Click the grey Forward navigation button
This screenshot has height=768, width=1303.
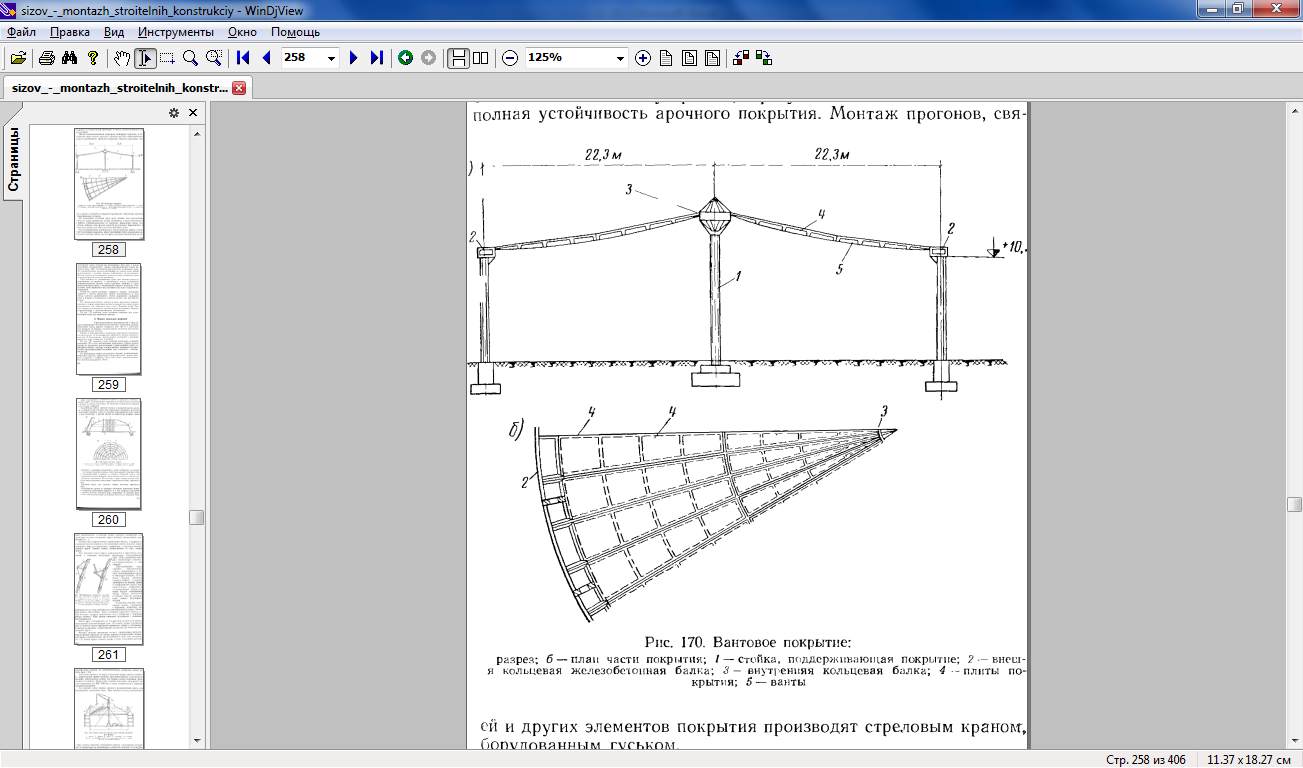(x=428, y=58)
